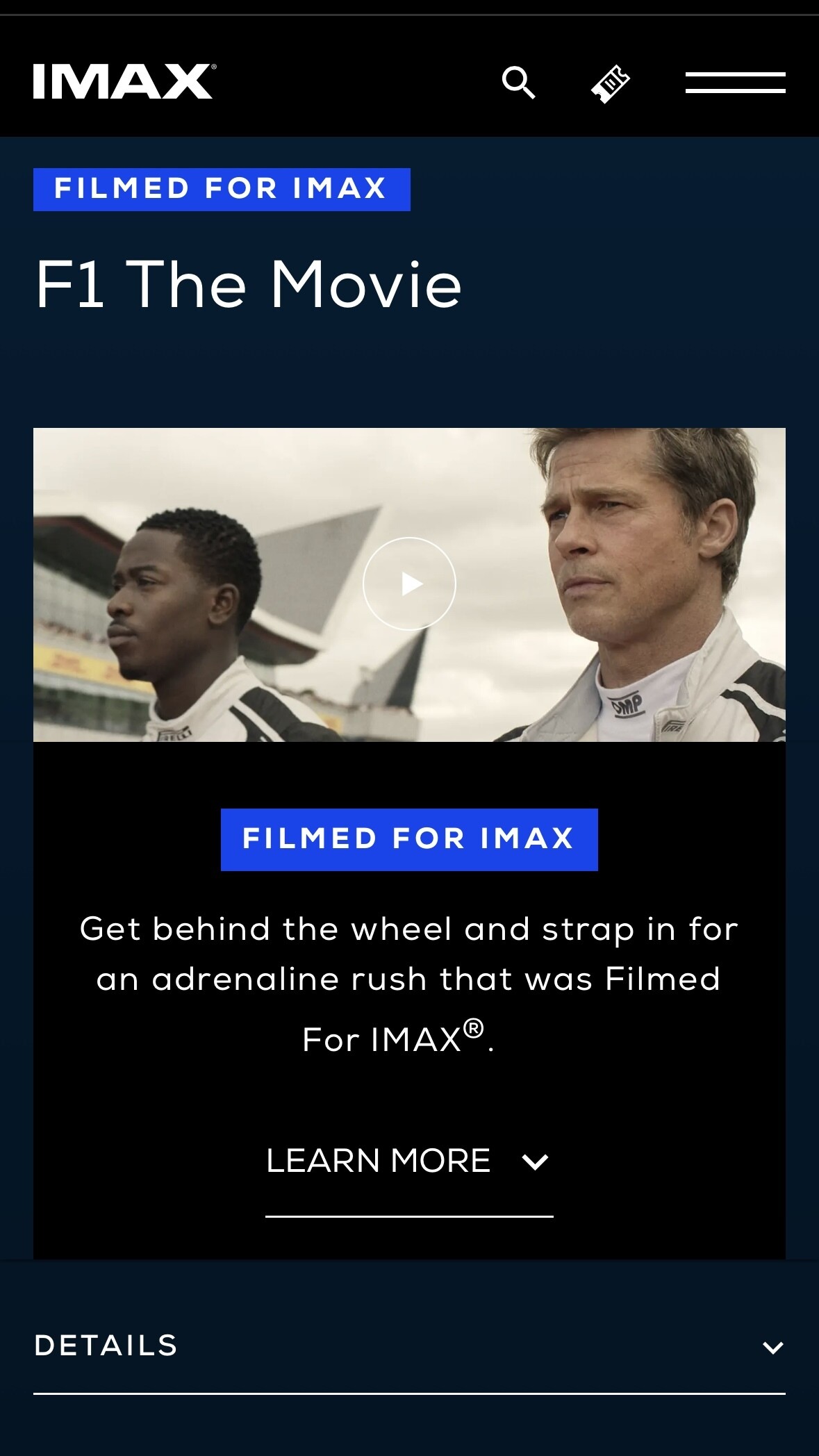Click the DETAILS chevron arrow
The height and width of the screenshot is (1456, 819).
tap(772, 1348)
